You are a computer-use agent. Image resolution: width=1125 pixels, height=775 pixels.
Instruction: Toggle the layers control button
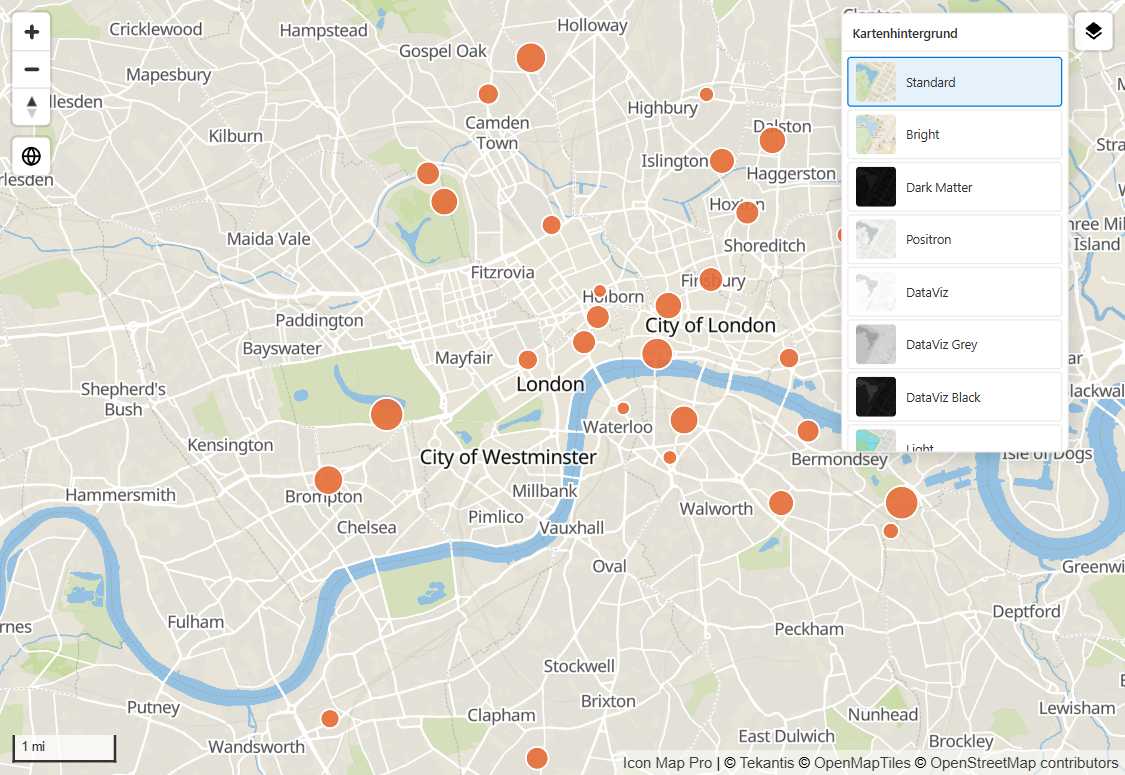point(1093,32)
